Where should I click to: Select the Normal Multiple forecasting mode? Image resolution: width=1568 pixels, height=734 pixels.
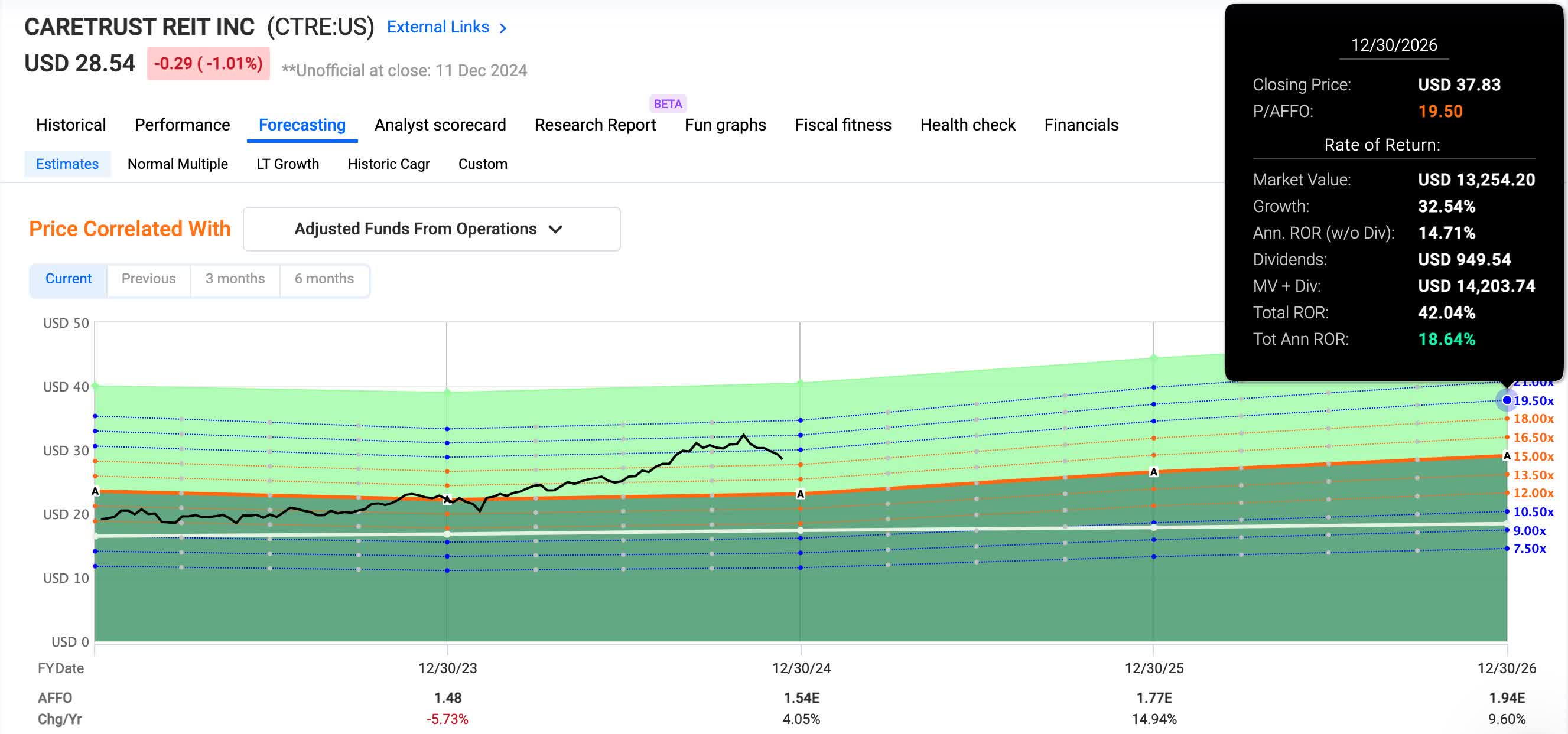coord(177,164)
